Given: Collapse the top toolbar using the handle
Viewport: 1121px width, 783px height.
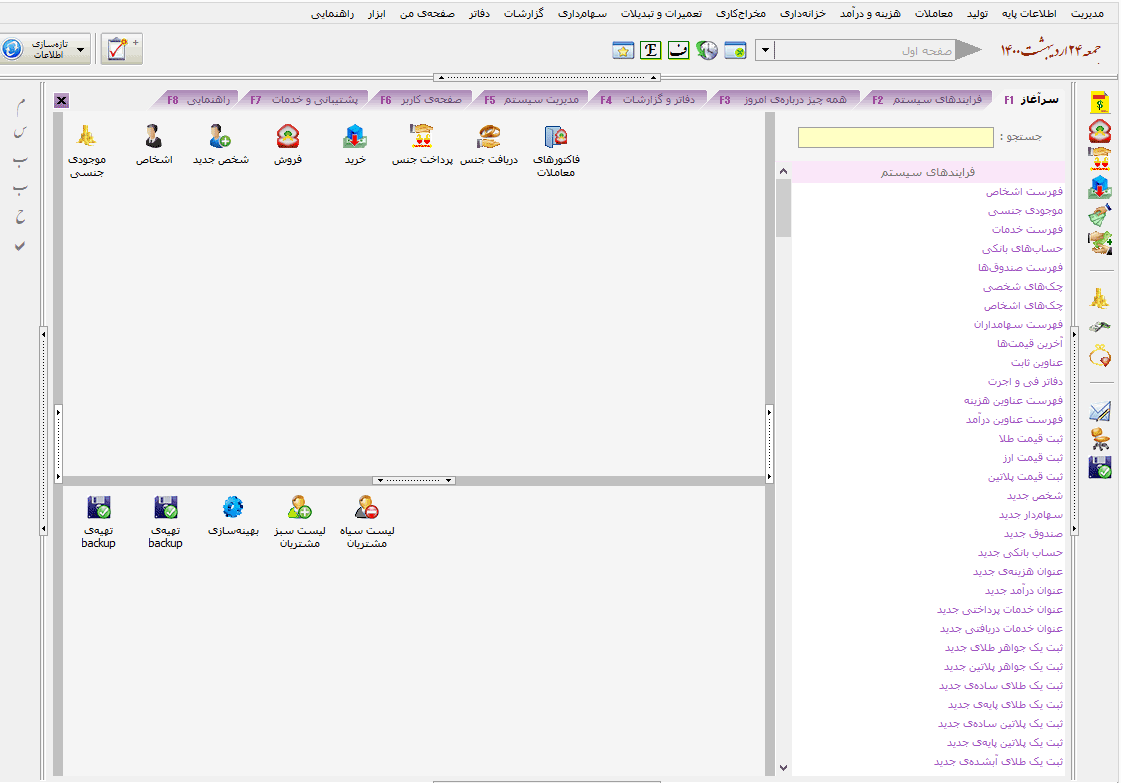Looking at the screenshot, I should pos(546,77).
